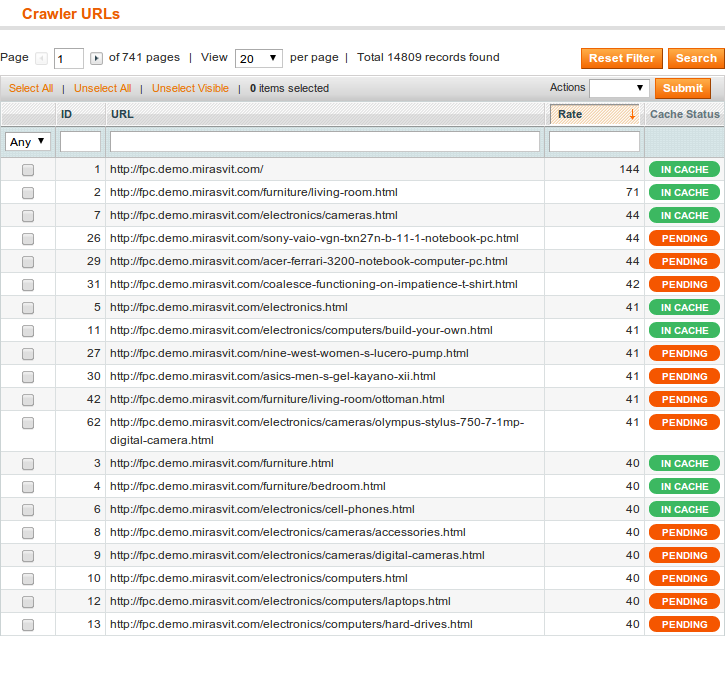Viewport: 725px width, 680px height.
Task: Check the sony-vaio notebook row
Action: [28, 239]
